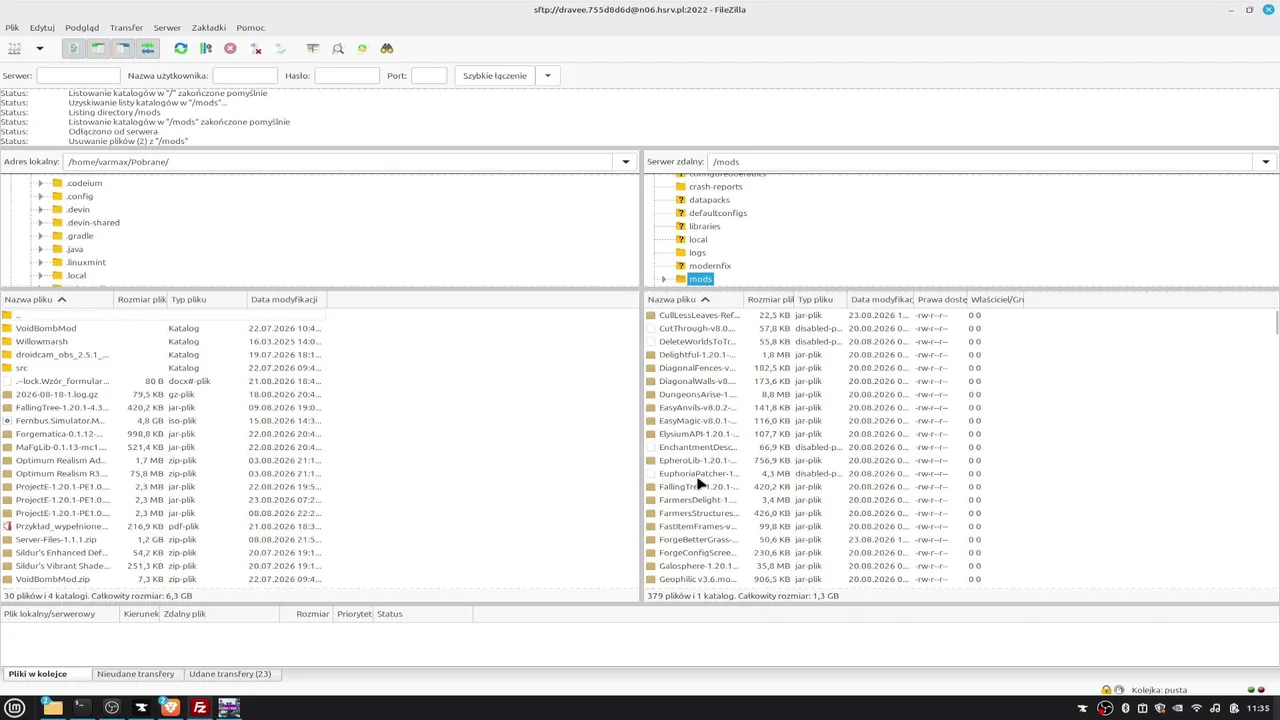Cancel the current operation with red X icon
This screenshot has height=720, width=1280.
pos(230,48)
